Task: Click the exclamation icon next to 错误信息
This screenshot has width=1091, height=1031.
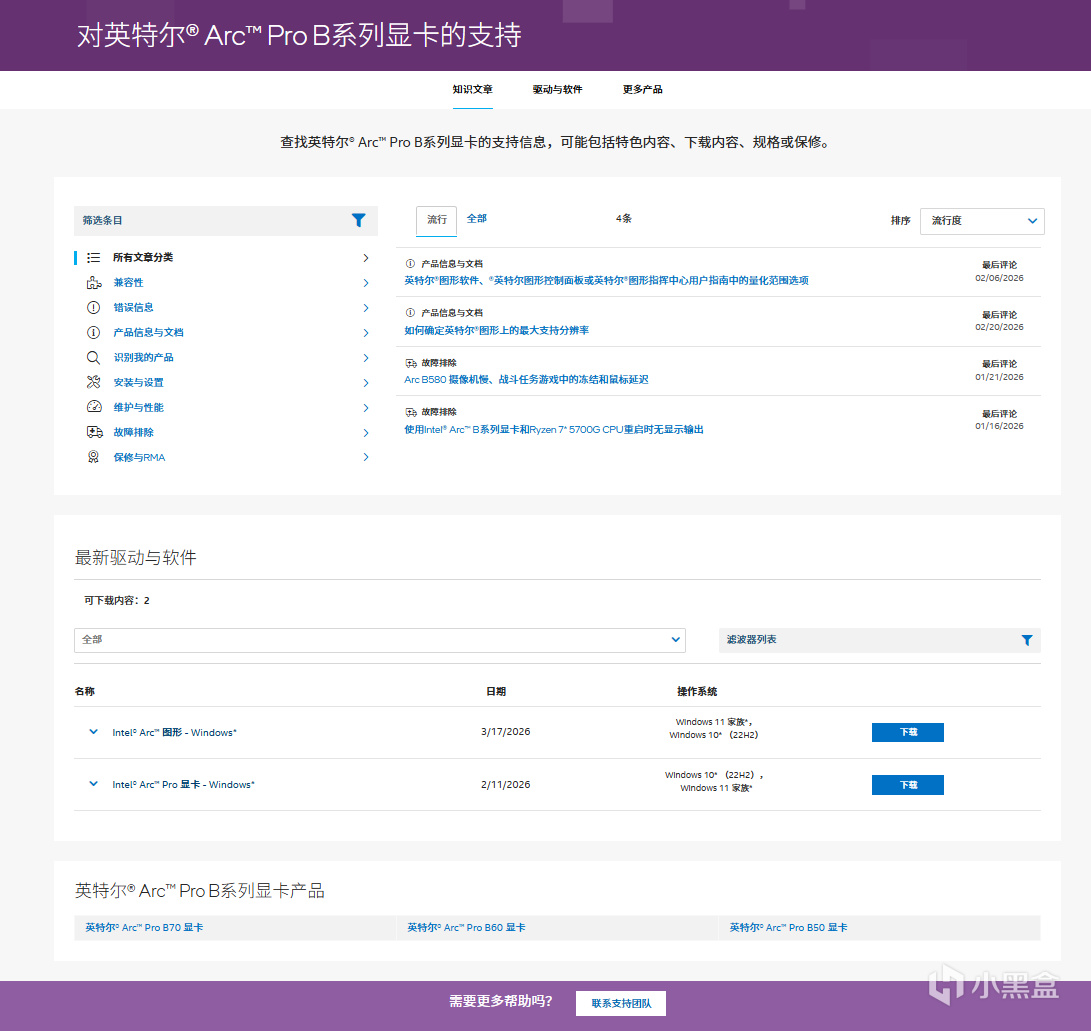Action: tap(93, 307)
